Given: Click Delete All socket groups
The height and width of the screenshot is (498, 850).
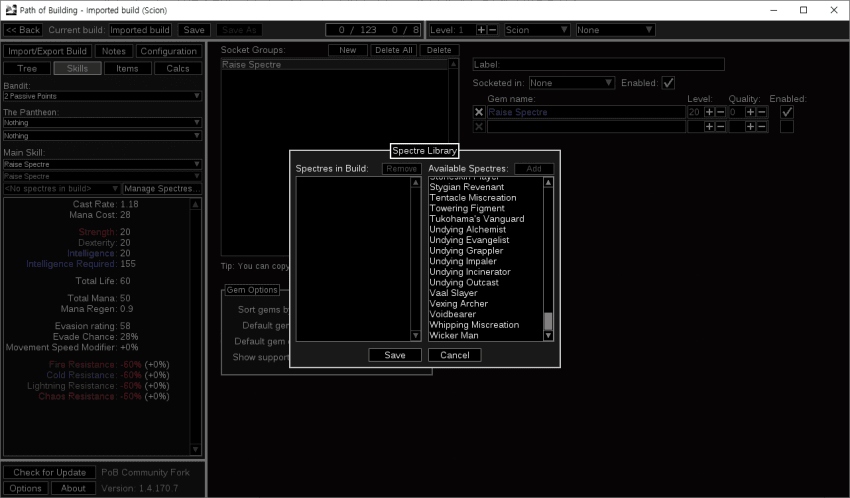Looking at the screenshot, I should [x=394, y=50].
